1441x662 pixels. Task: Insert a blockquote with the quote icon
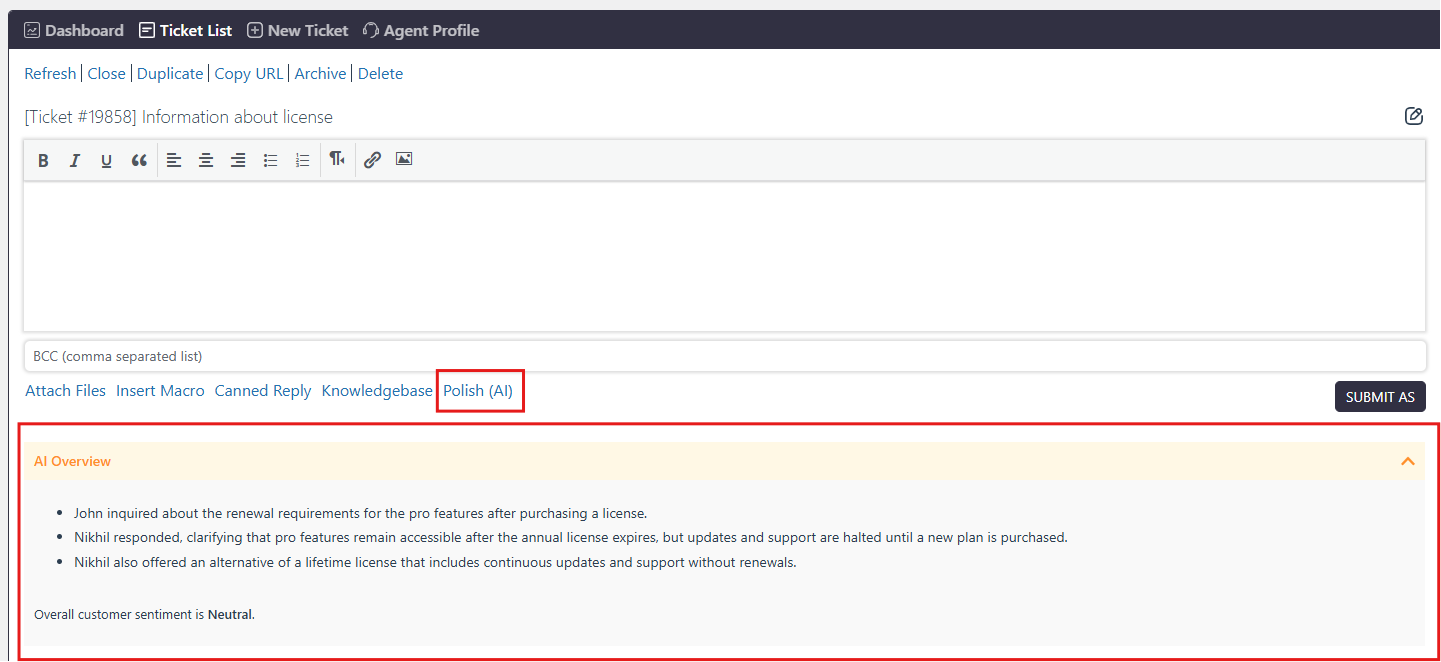pos(139,160)
